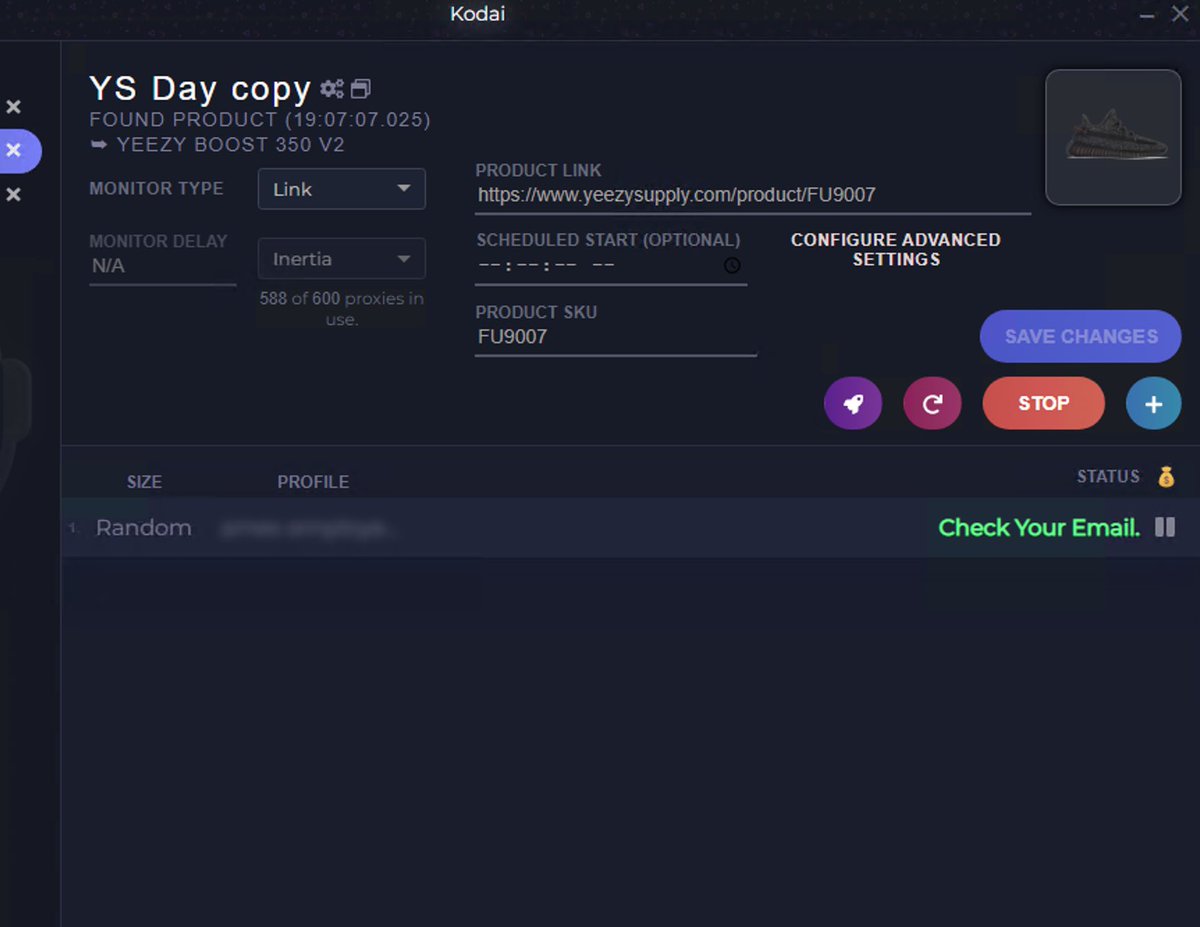Click the Yeezy shoe product thumbnail
Image resolution: width=1200 pixels, height=927 pixels.
click(x=1114, y=137)
